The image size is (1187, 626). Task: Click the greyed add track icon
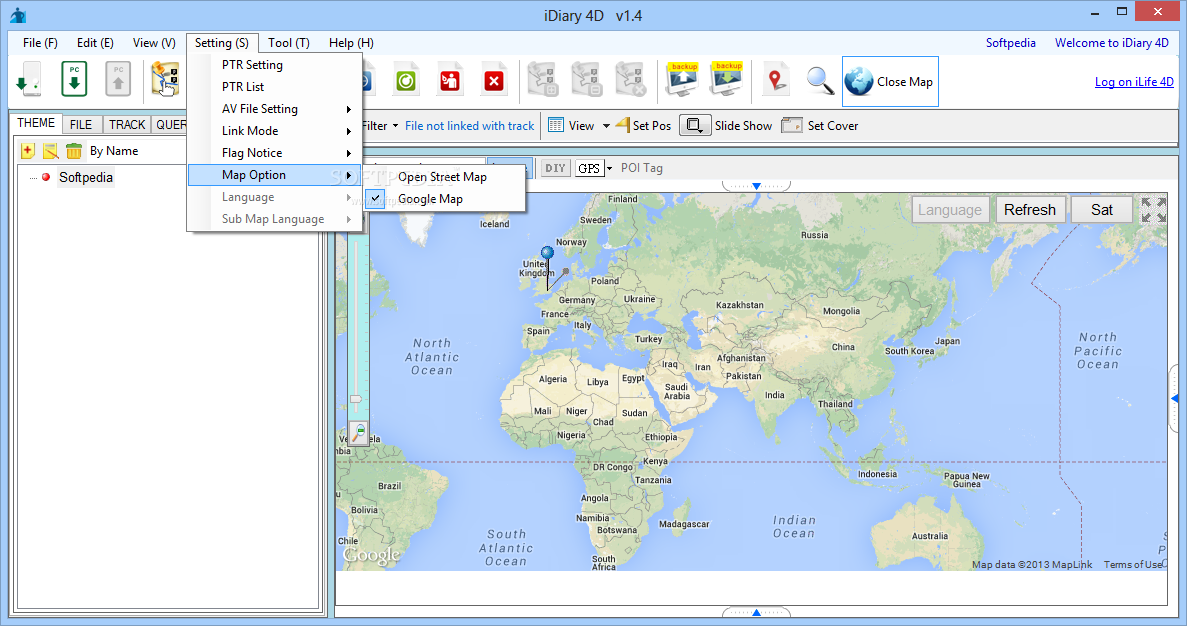tap(543, 80)
